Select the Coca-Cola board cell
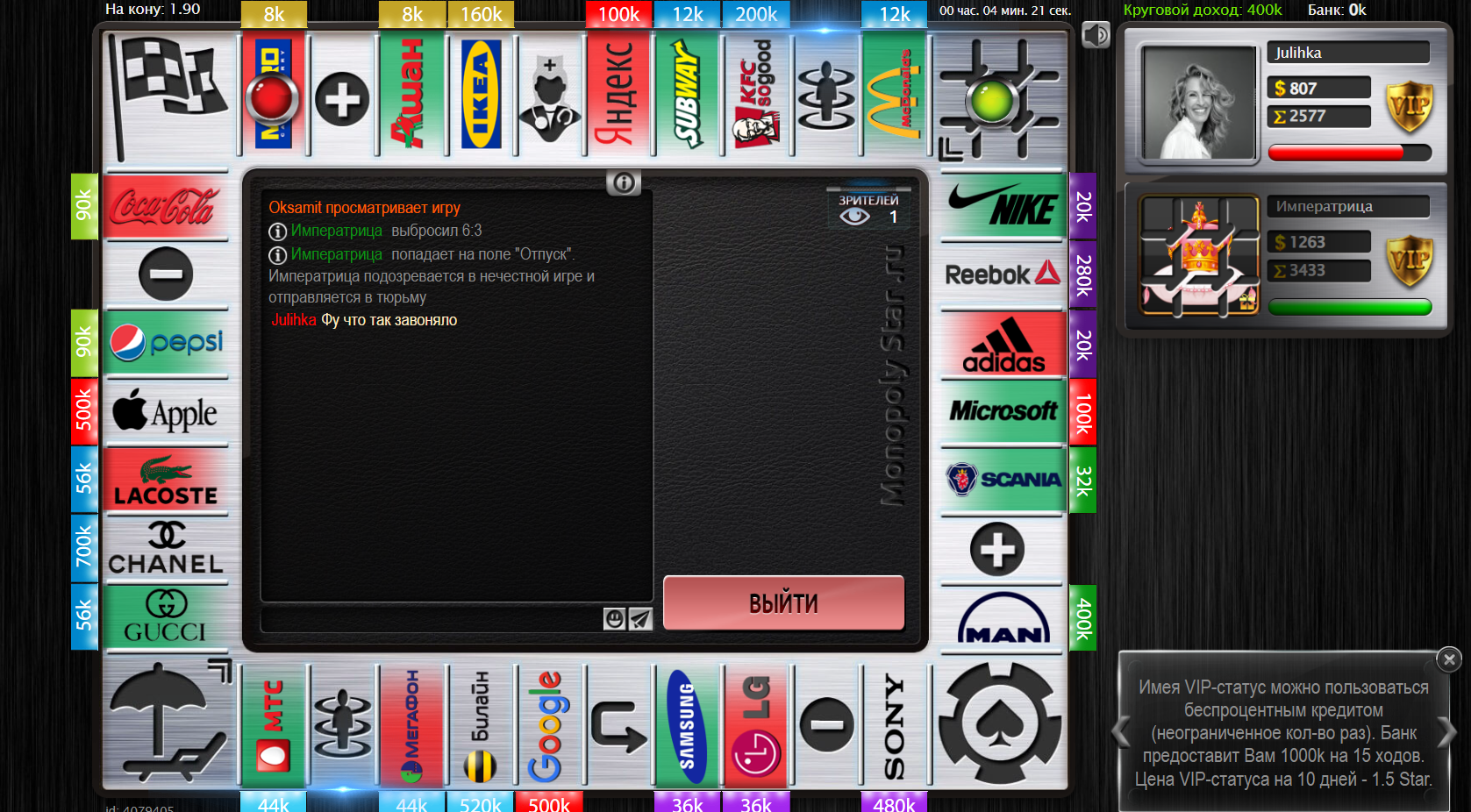 (x=165, y=206)
